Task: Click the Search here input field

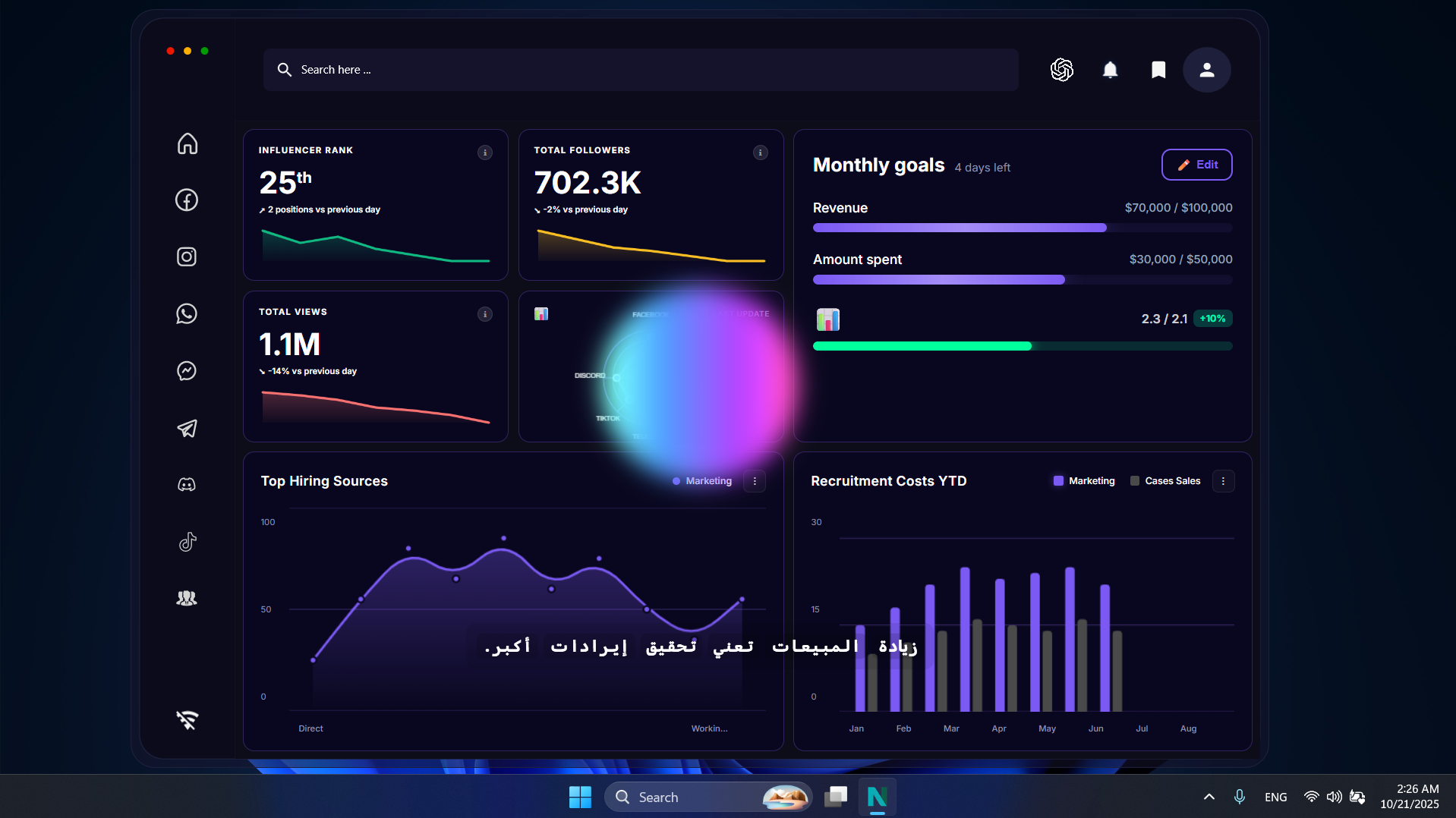Action: coord(531,69)
